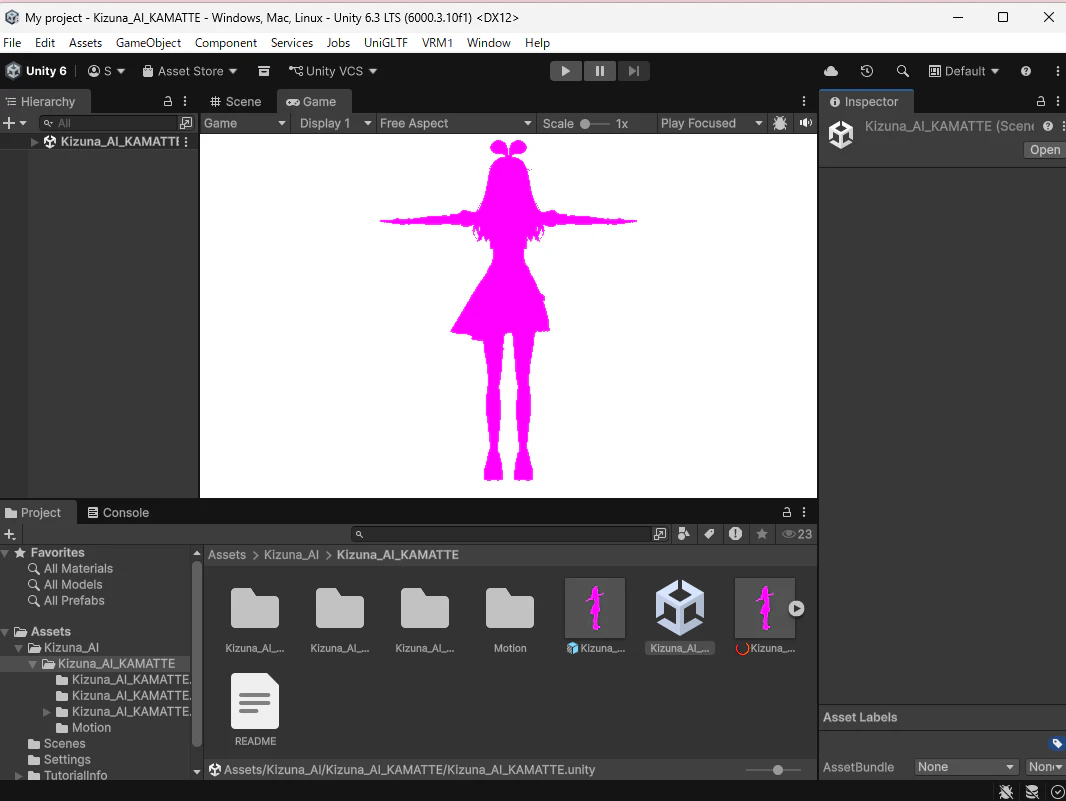Open Unity Cloud icon in toolbar
1066x801 pixels.
831,71
